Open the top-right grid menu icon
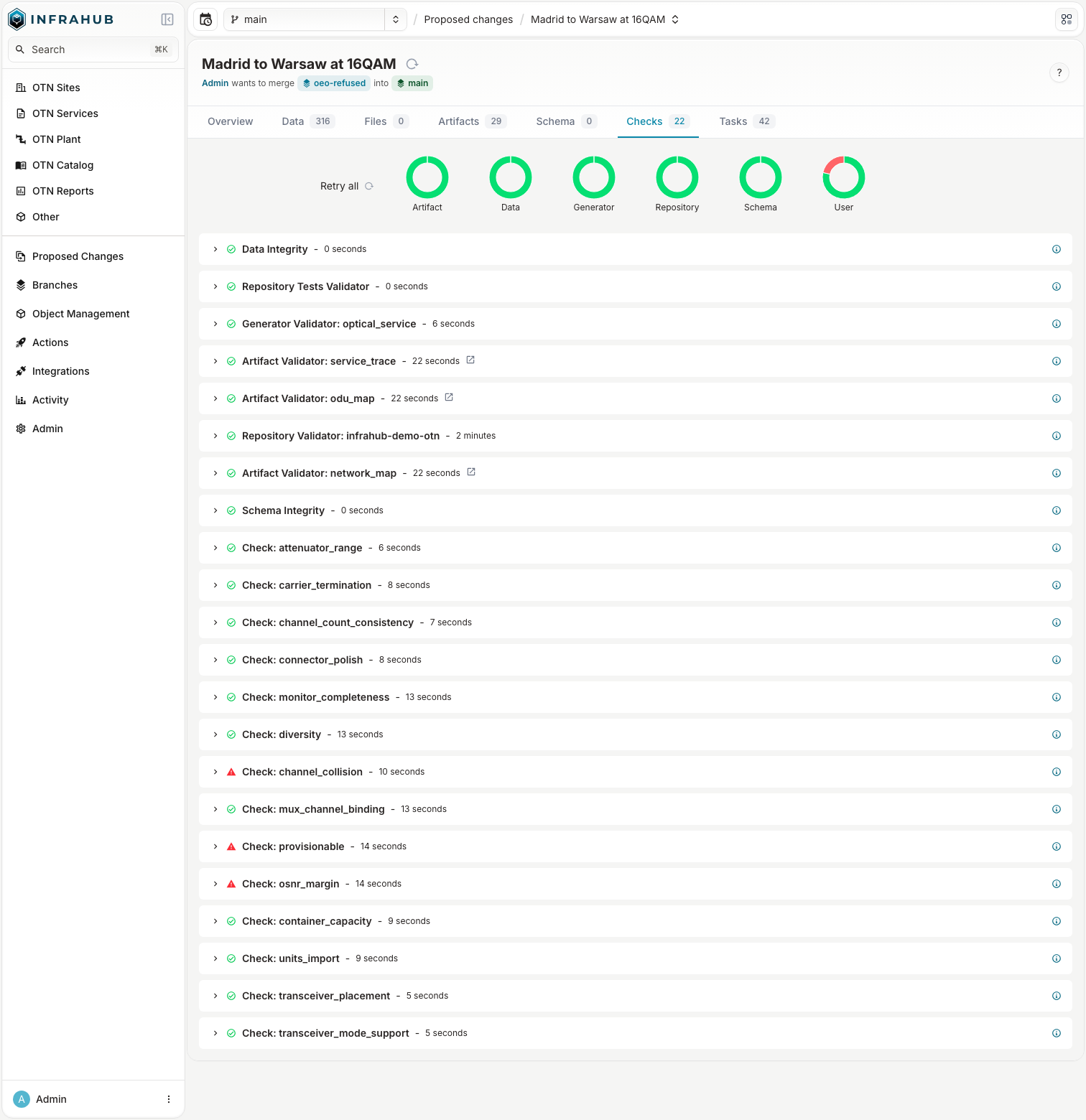The width and height of the screenshot is (1086, 1120). (1067, 19)
